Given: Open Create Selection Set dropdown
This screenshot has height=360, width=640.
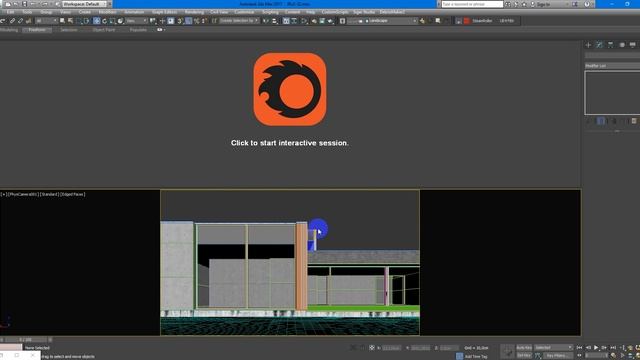Looking at the screenshot, I should point(239,20).
